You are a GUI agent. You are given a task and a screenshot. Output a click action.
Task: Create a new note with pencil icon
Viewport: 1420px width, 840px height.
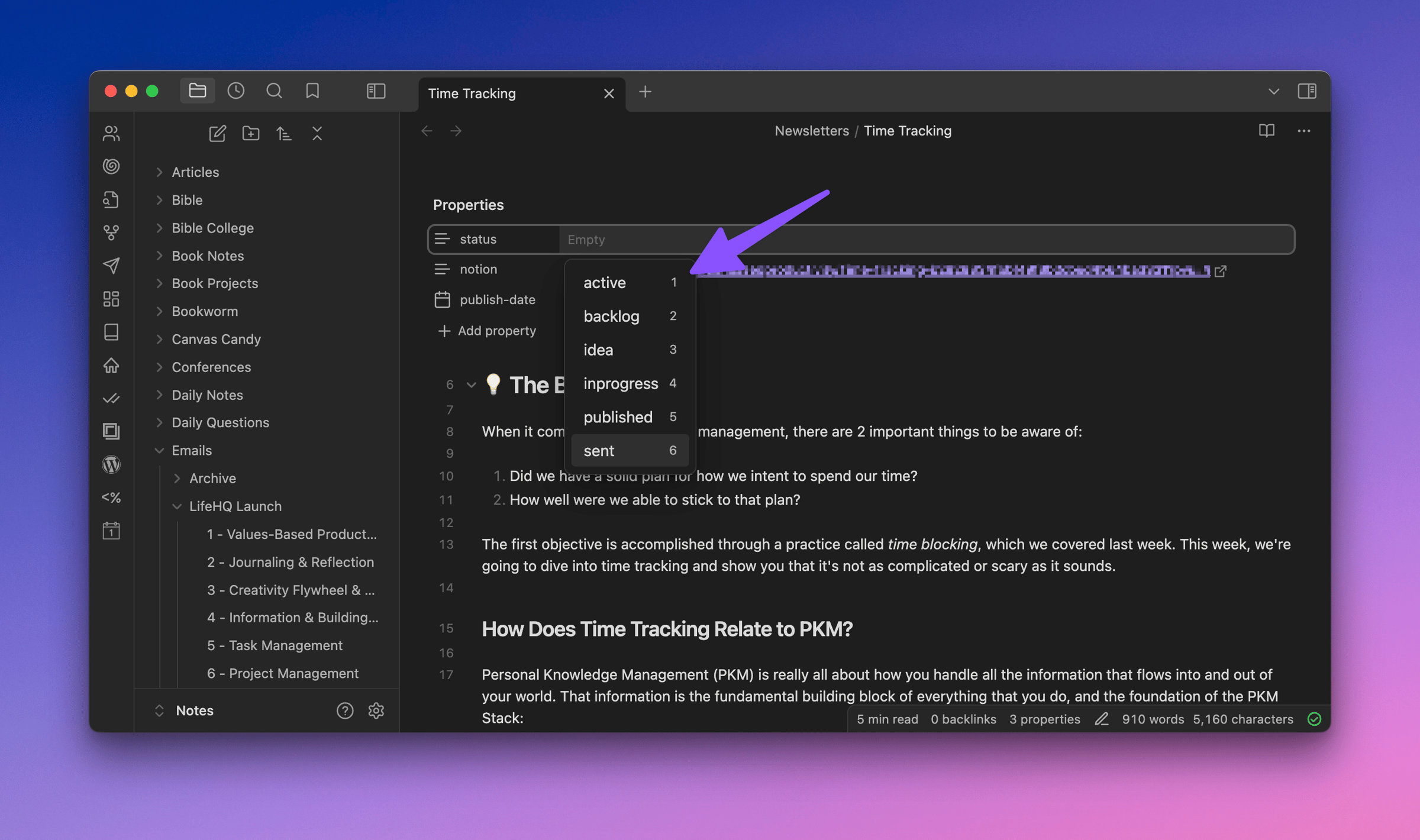(x=217, y=134)
